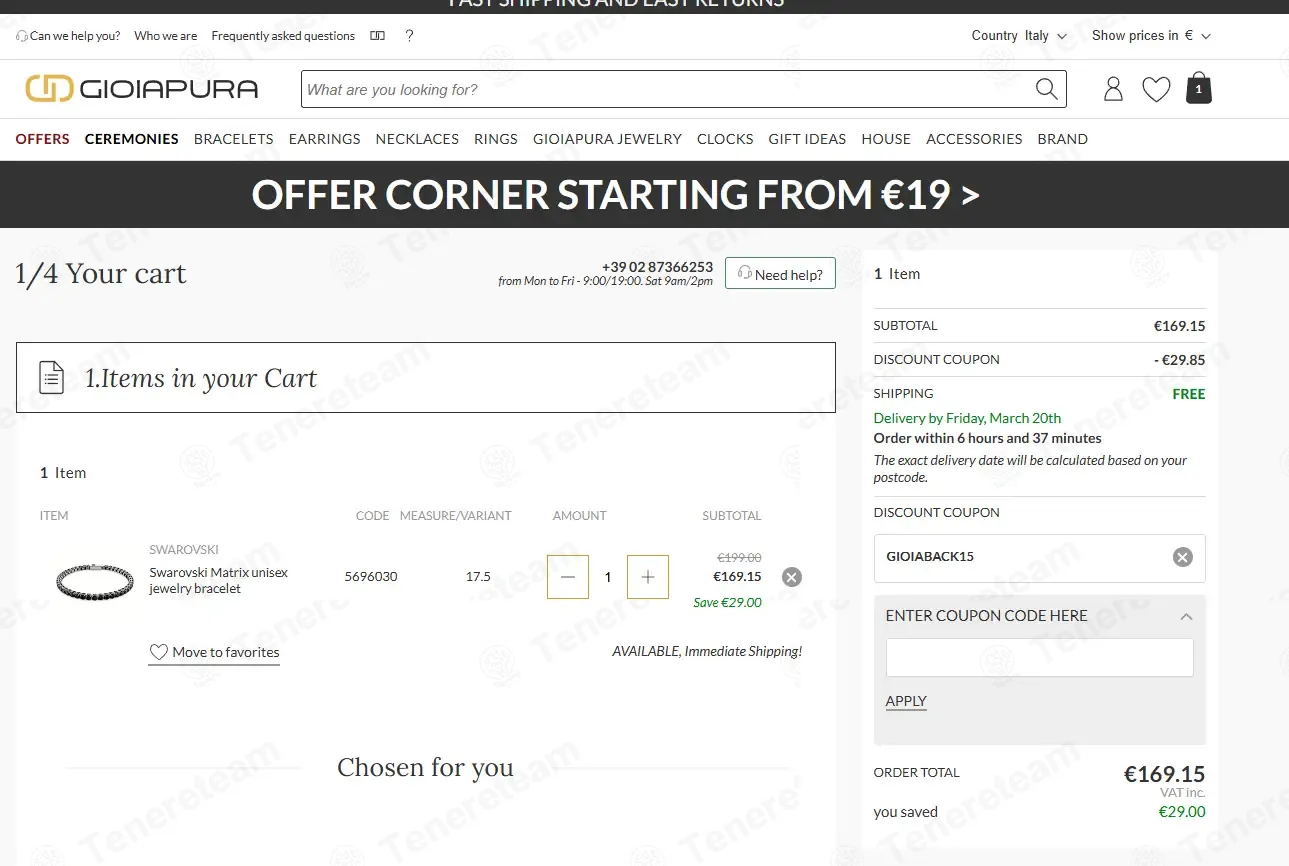1289x866 pixels.
Task: Click the measure value 17.5
Action: click(x=478, y=577)
